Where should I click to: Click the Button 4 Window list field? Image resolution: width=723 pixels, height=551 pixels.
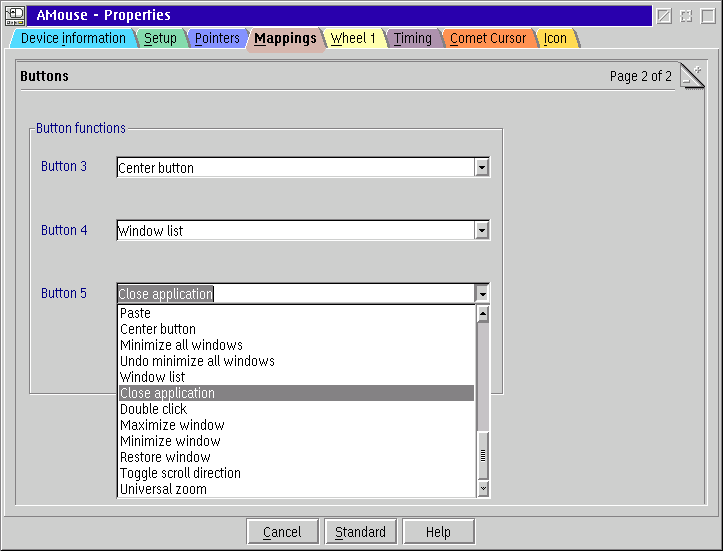tap(296, 230)
